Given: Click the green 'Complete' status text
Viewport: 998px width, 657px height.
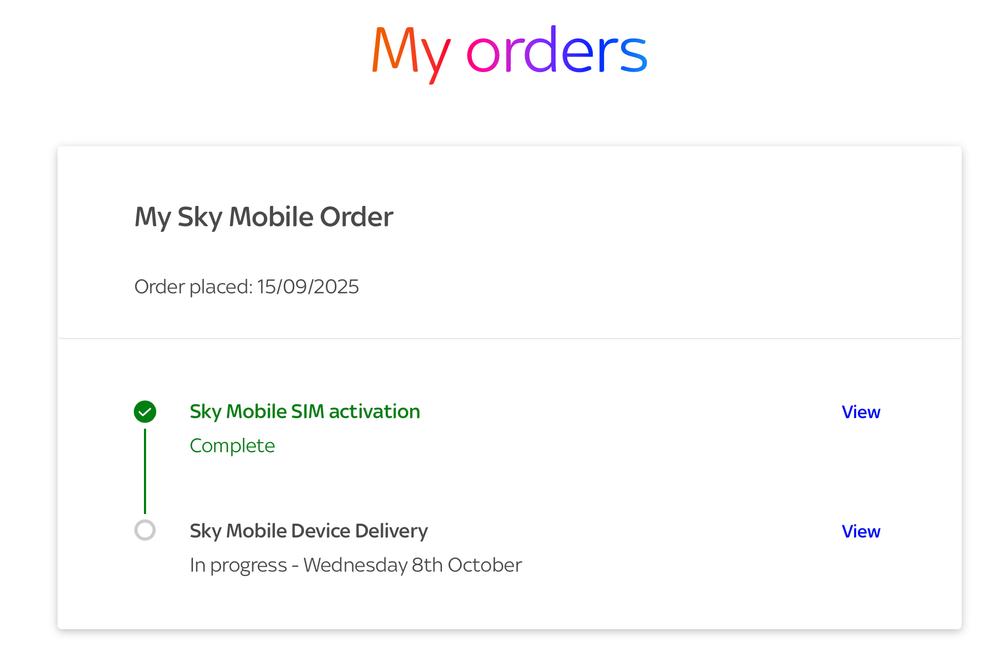Looking at the screenshot, I should click(x=232, y=445).
